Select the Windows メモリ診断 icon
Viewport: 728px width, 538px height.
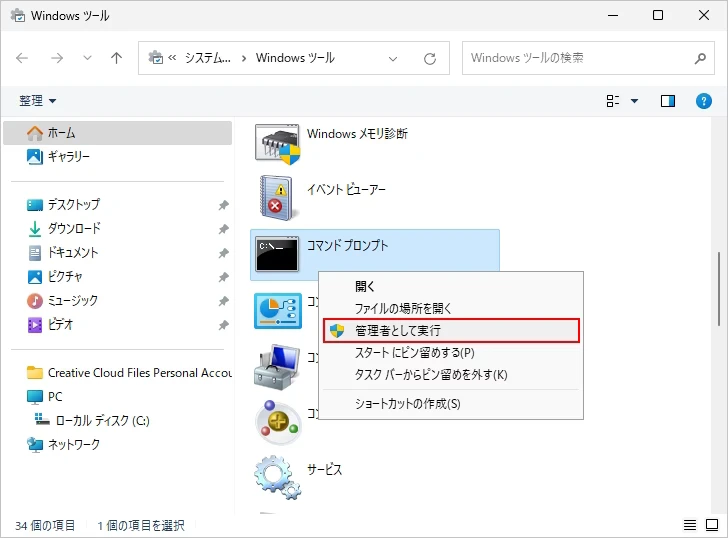click(x=278, y=144)
